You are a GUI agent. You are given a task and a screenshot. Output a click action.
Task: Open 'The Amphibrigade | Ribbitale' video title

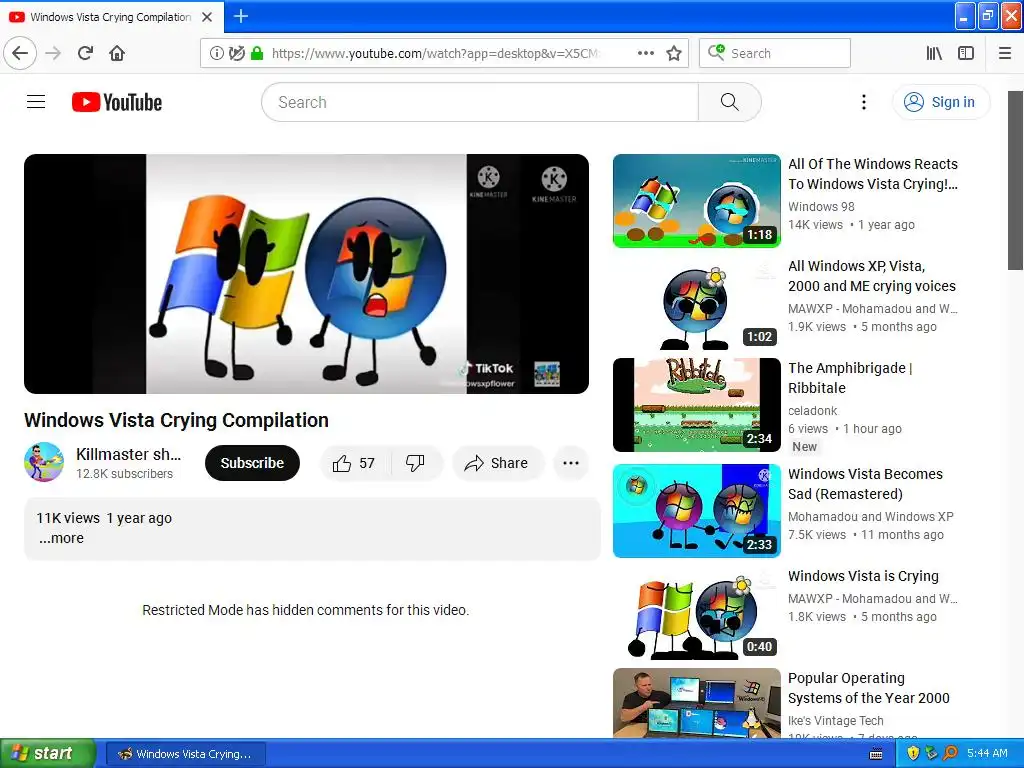click(x=850, y=377)
